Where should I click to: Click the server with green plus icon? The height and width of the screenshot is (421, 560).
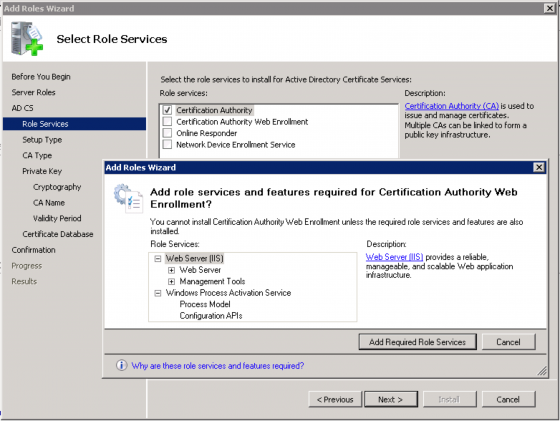point(27,39)
